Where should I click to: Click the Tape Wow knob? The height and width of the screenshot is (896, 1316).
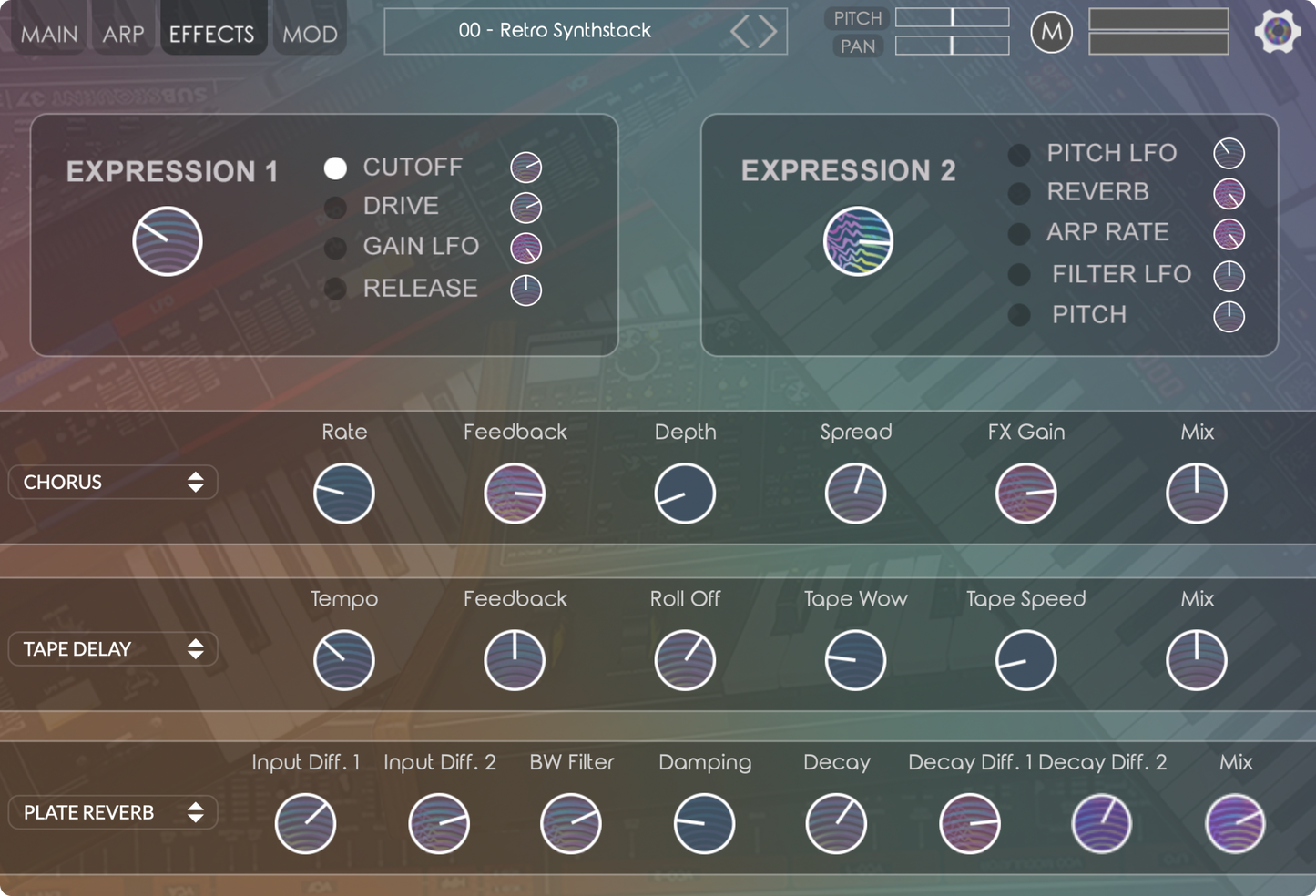(x=855, y=660)
